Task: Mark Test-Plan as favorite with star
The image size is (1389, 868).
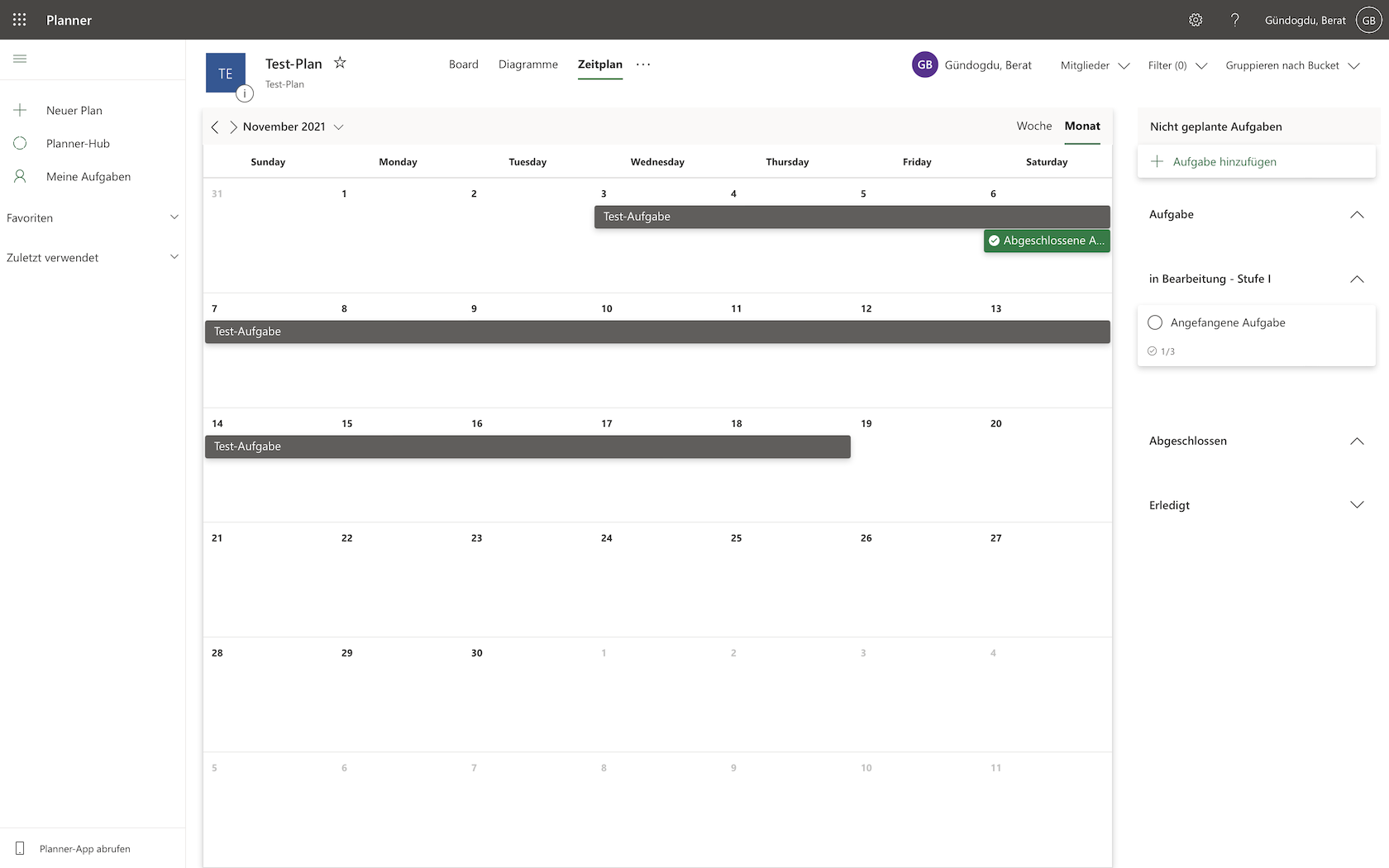Action: pyautogui.click(x=340, y=63)
